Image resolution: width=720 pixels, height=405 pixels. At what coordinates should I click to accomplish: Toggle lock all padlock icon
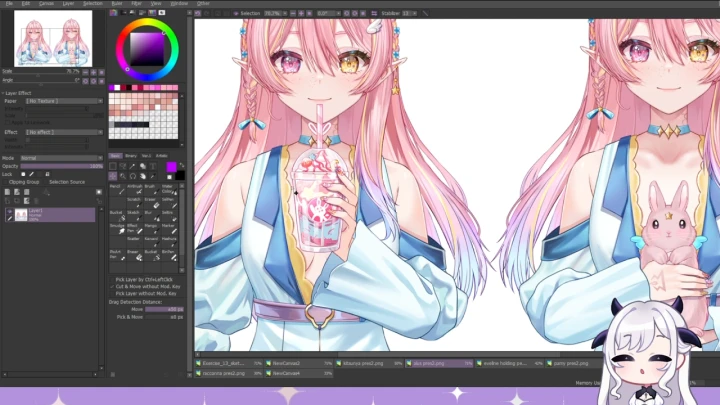47,174
